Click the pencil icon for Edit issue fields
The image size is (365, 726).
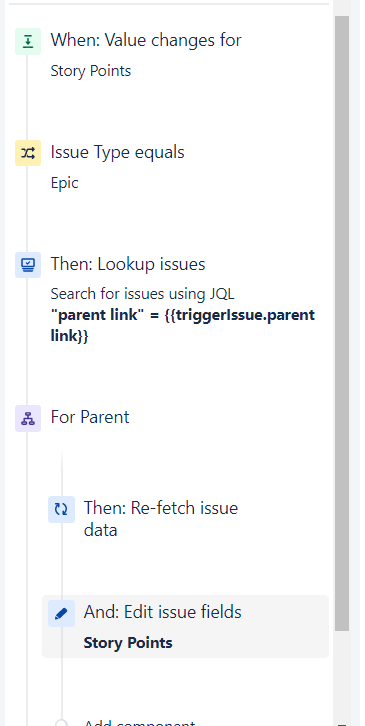pos(61,613)
